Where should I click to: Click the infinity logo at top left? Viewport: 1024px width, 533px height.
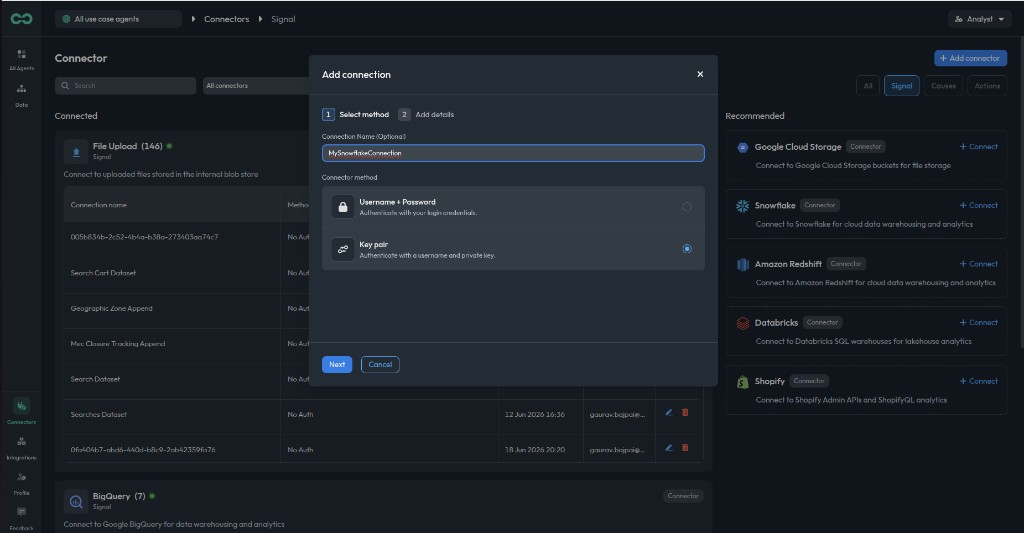click(x=22, y=19)
